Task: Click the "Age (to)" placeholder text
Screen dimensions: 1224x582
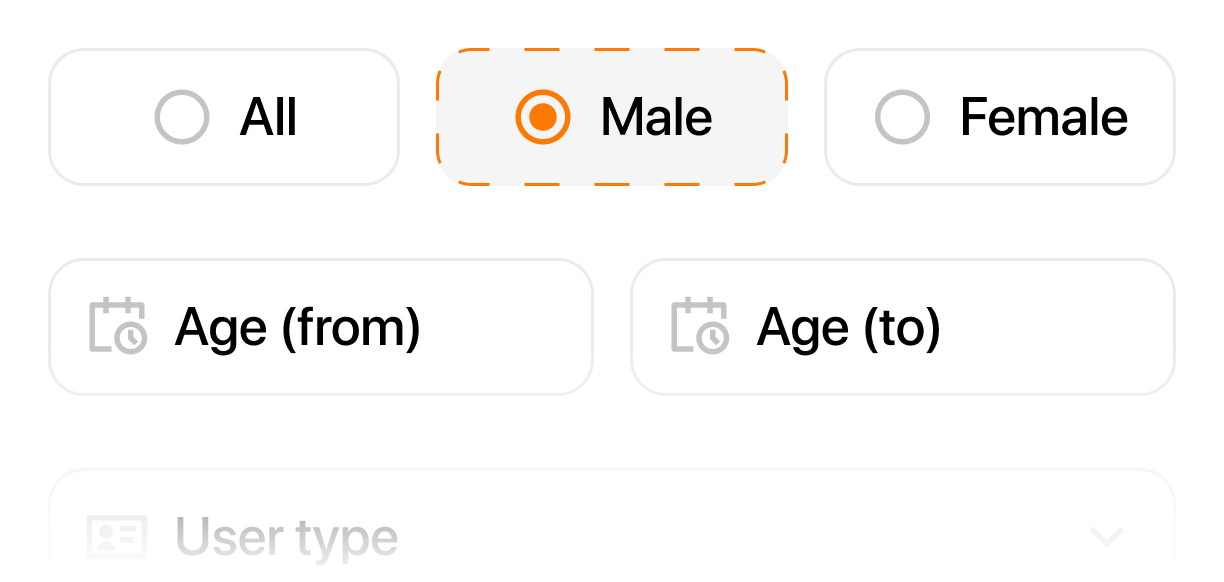Action: click(x=849, y=327)
